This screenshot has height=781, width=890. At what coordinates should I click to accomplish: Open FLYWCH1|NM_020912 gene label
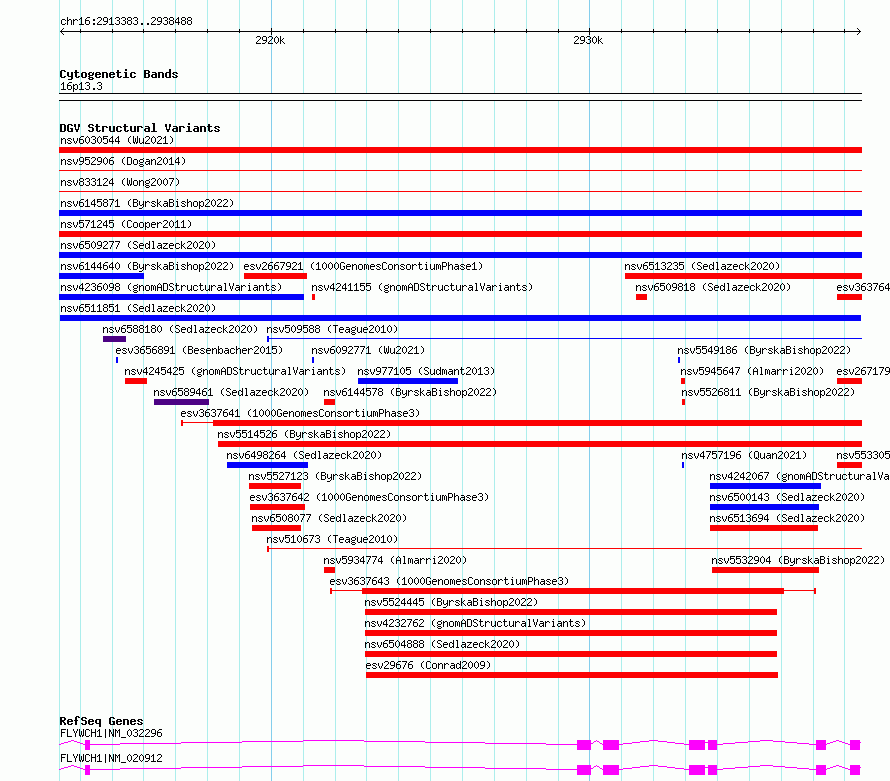click(111, 758)
